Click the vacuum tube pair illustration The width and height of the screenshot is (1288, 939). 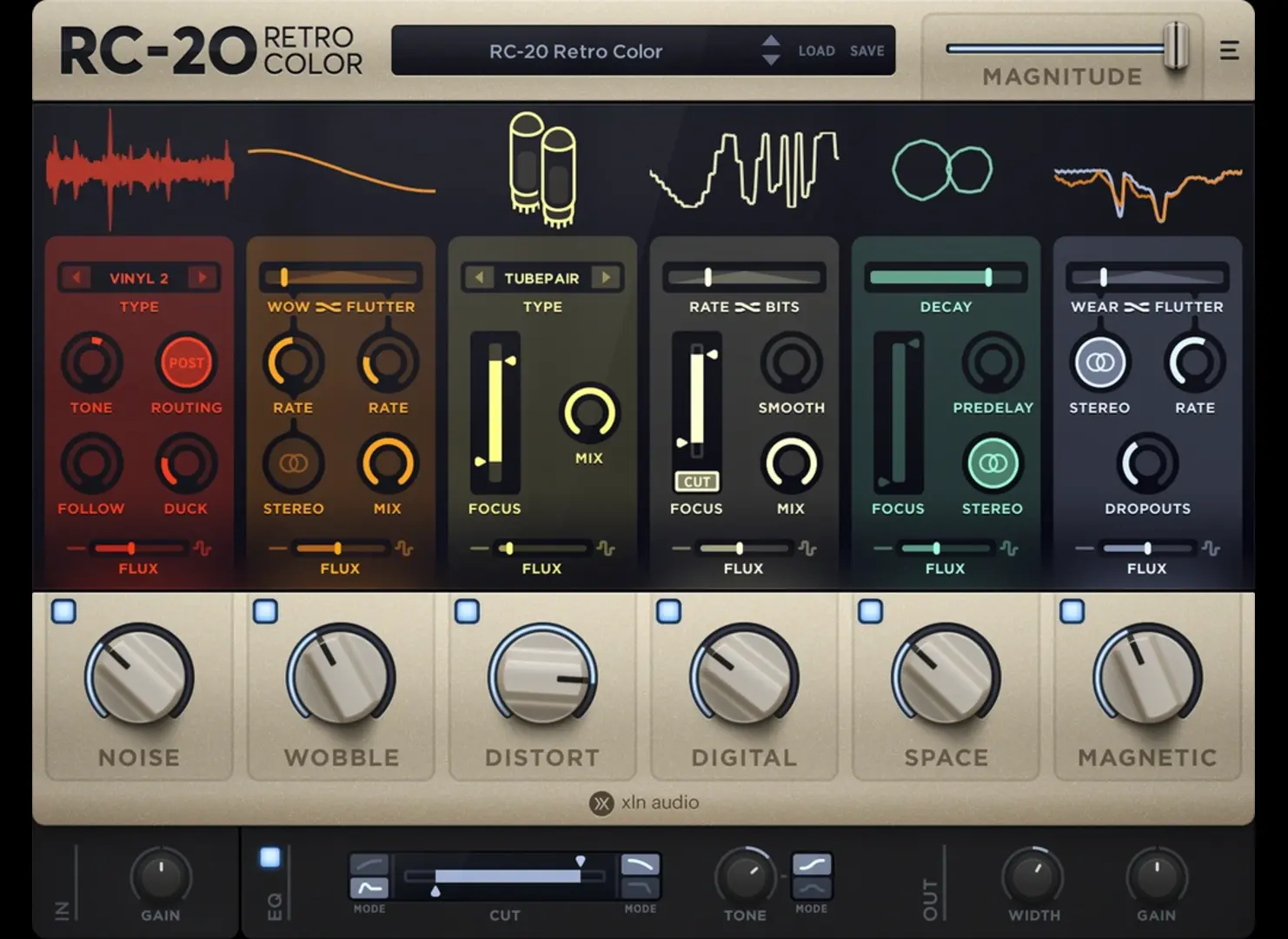click(542, 169)
